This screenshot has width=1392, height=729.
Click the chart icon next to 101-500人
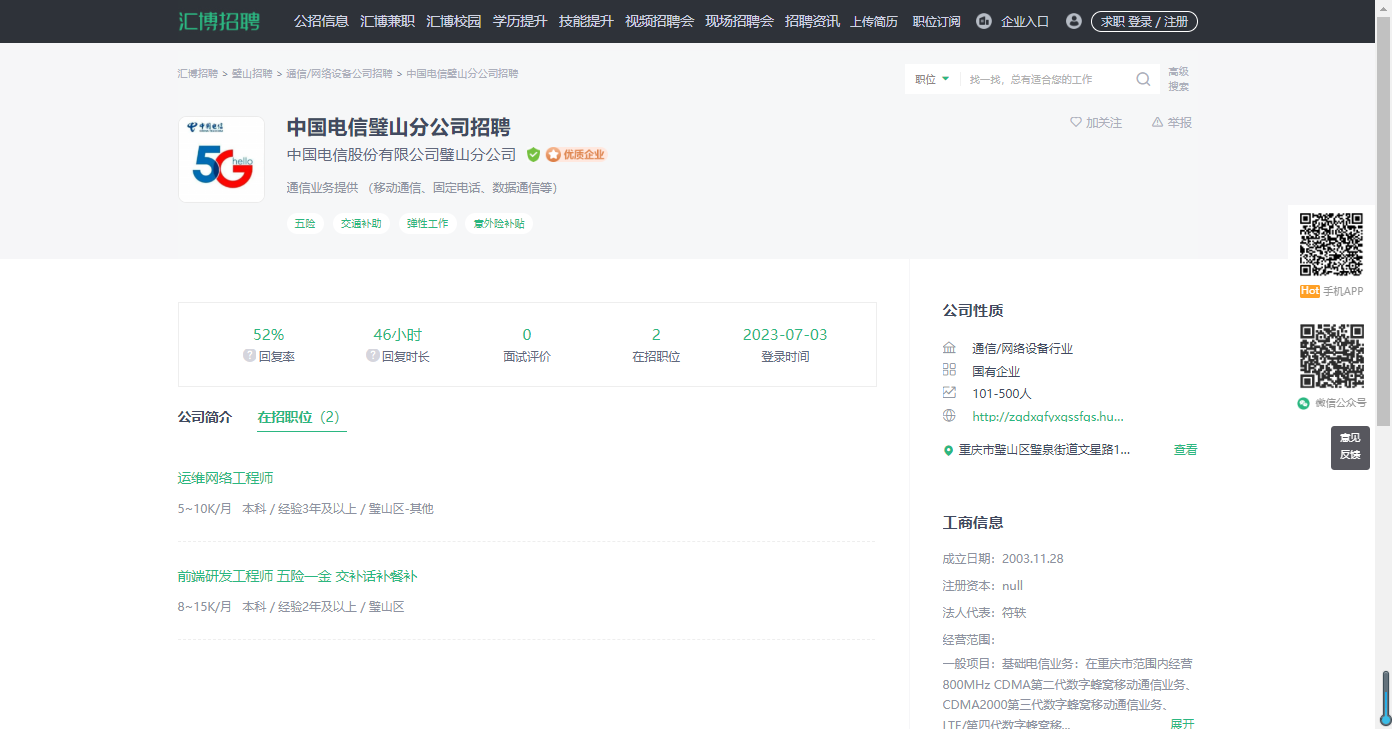(x=949, y=393)
